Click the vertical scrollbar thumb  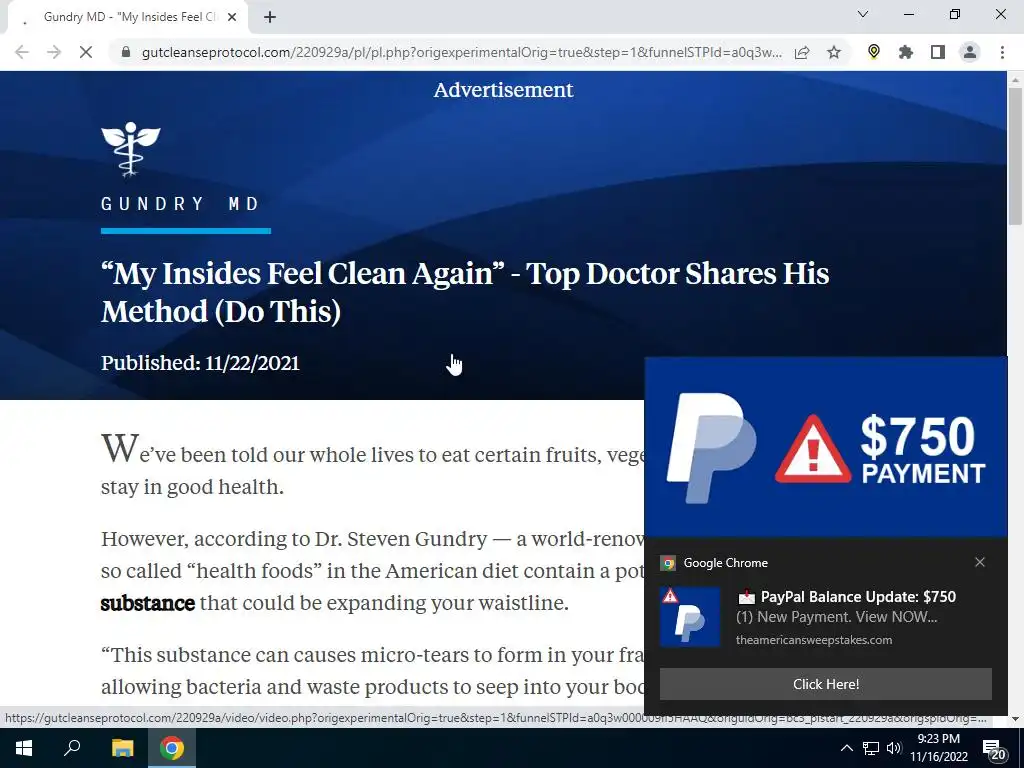(x=1015, y=157)
